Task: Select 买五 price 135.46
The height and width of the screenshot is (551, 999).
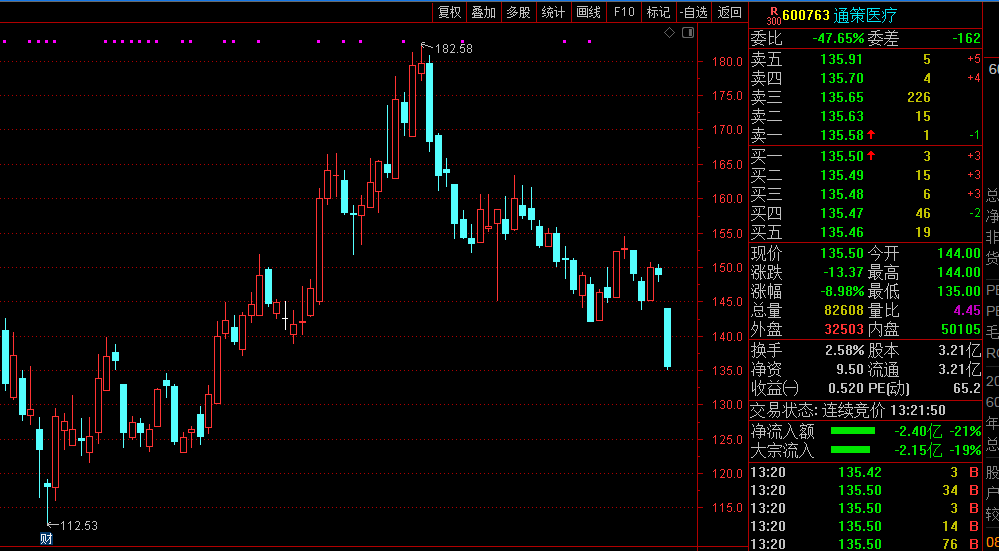Action: pyautogui.click(x=841, y=233)
